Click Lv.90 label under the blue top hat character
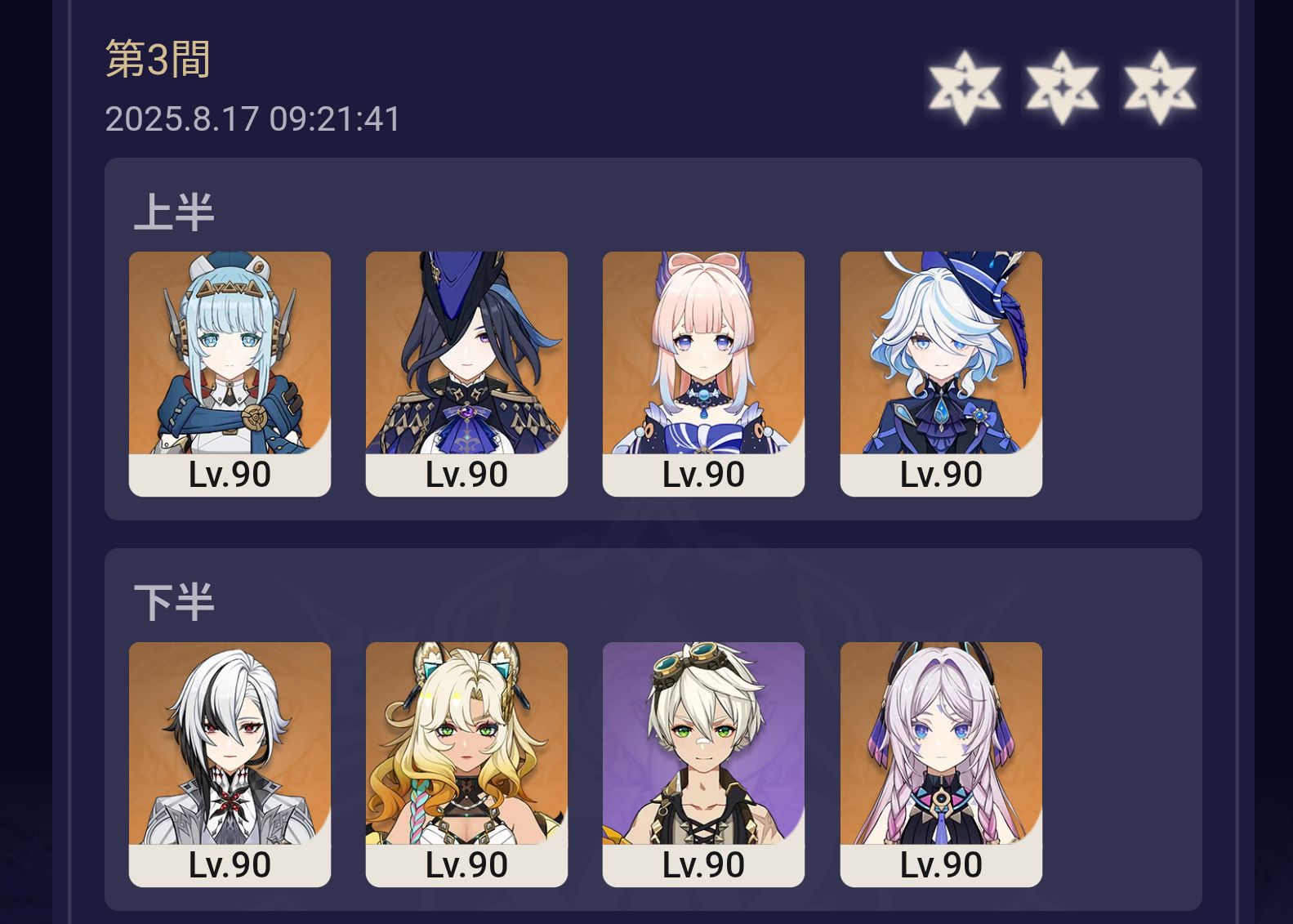1293x924 pixels. pyautogui.click(x=941, y=475)
